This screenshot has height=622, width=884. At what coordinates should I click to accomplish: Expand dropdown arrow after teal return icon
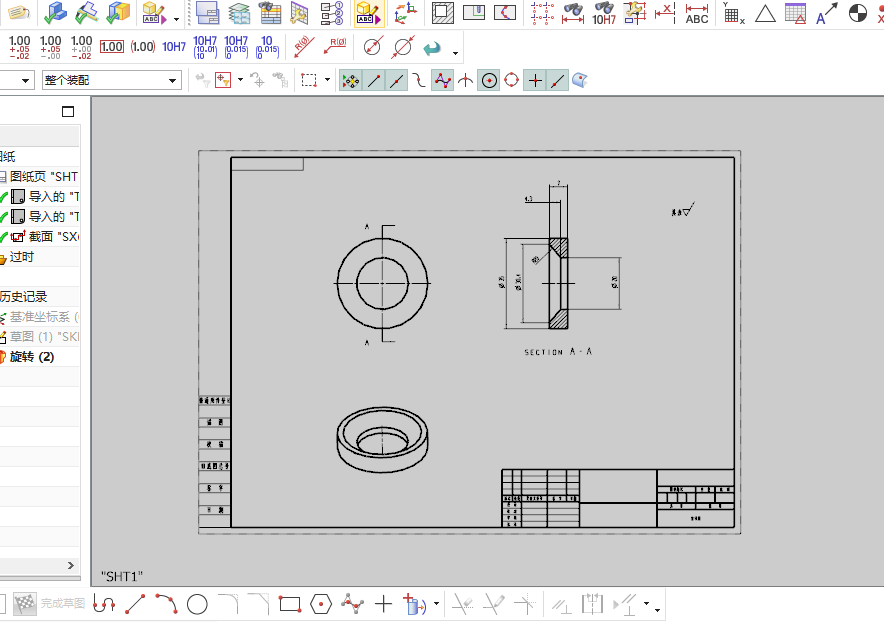click(456, 54)
